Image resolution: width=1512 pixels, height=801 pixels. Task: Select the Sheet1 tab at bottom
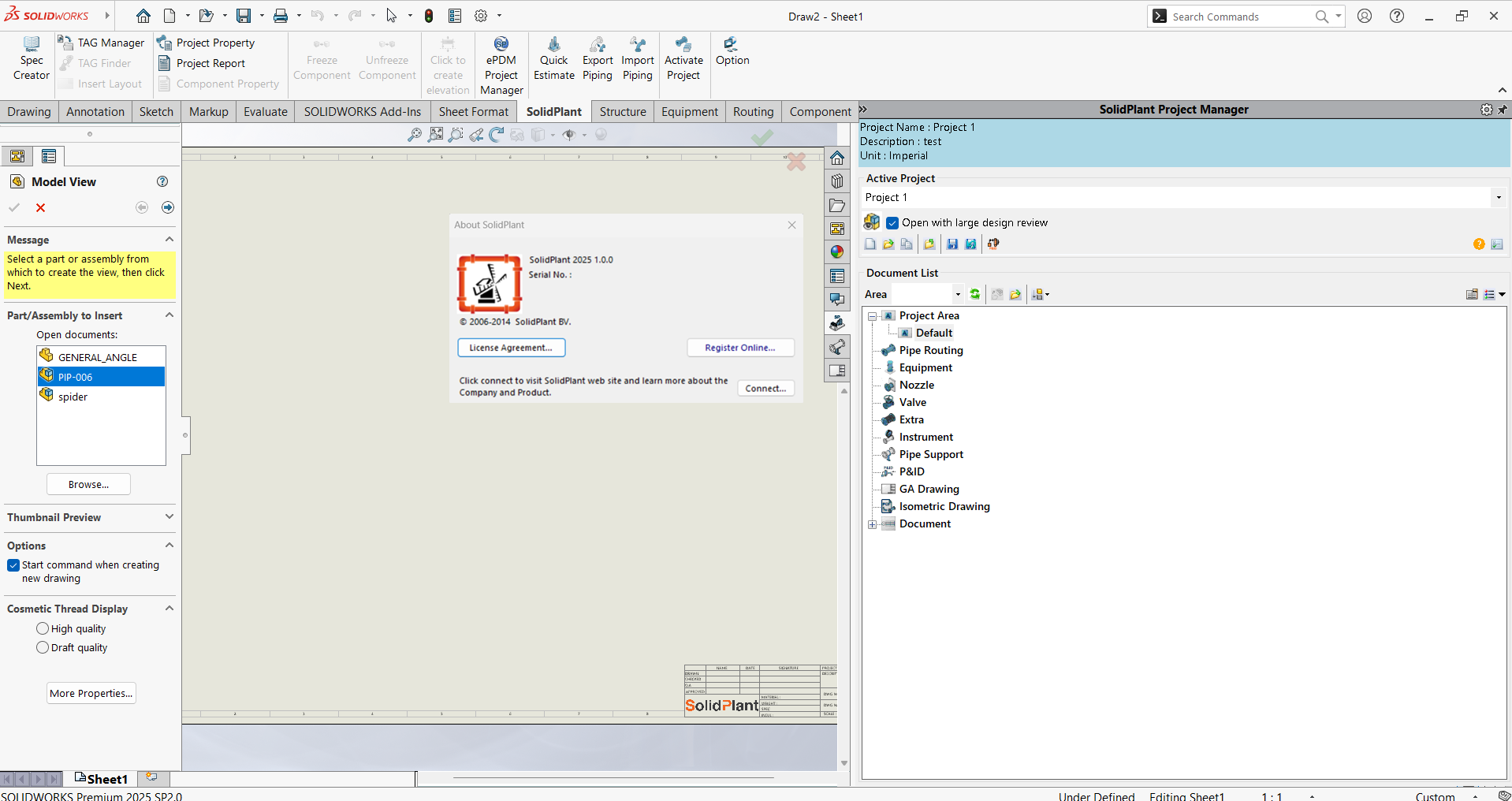(100, 779)
